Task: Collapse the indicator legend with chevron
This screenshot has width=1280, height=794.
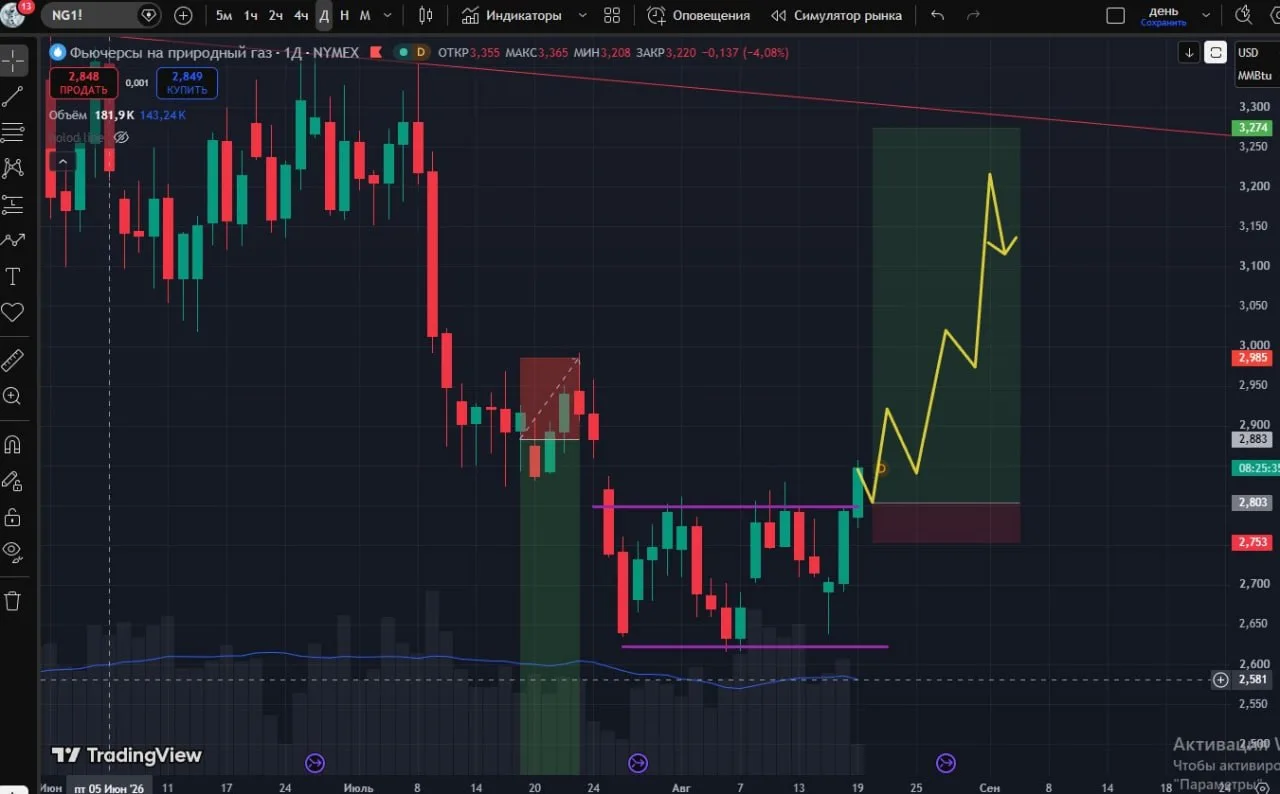Action: click(63, 162)
